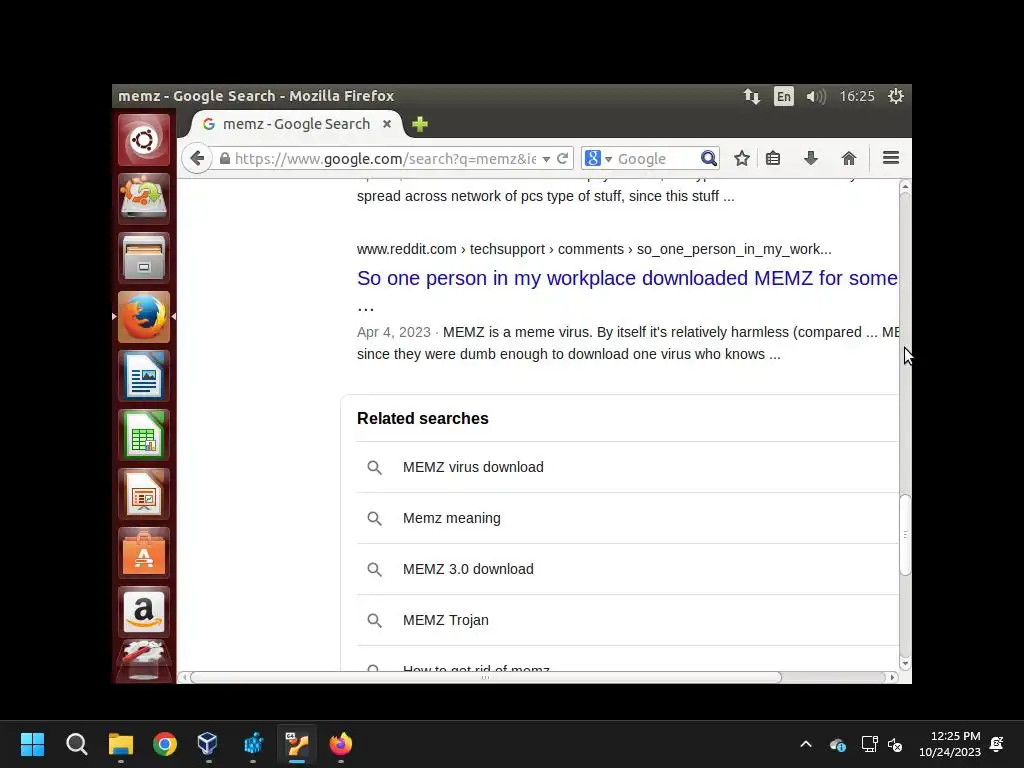Image resolution: width=1024 pixels, height=768 pixels.
Task: Click the address bar URL field
Action: [x=385, y=159]
